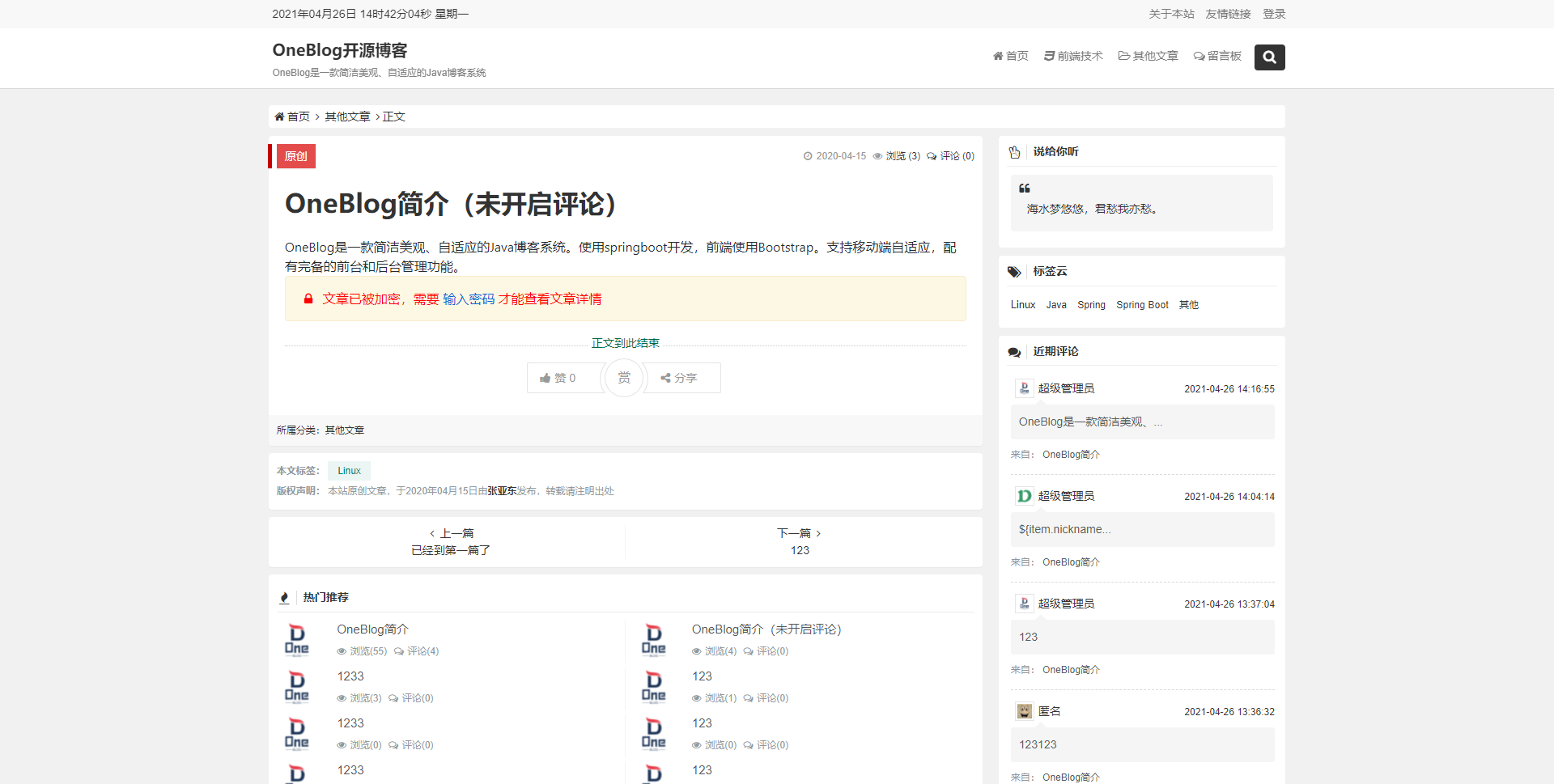
Task: Click the 分享 share icon
Action: 666,378
